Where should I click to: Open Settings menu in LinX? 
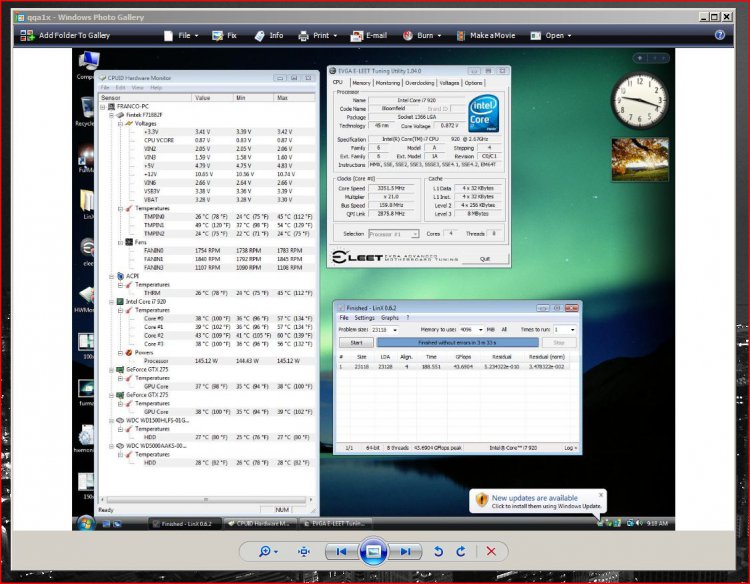364,318
